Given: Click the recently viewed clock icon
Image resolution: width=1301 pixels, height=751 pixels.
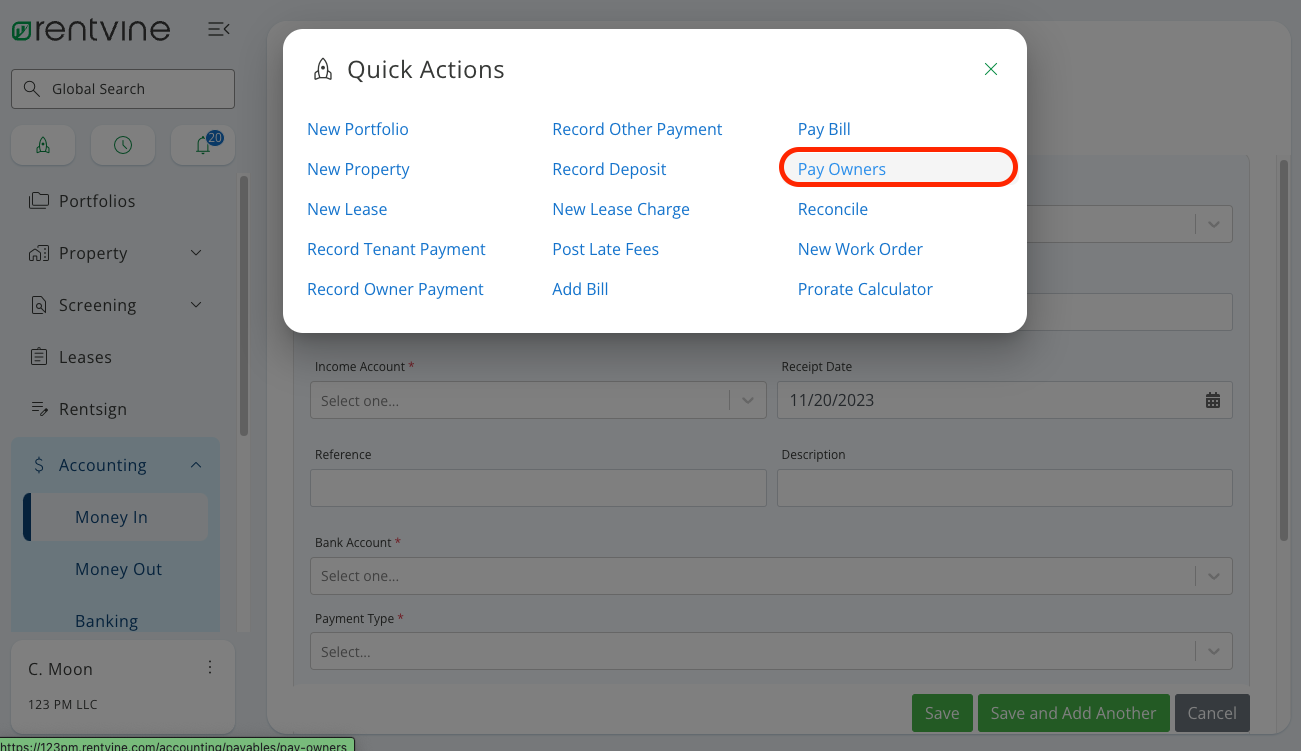Looking at the screenshot, I should pyautogui.click(x=122, y=145).
